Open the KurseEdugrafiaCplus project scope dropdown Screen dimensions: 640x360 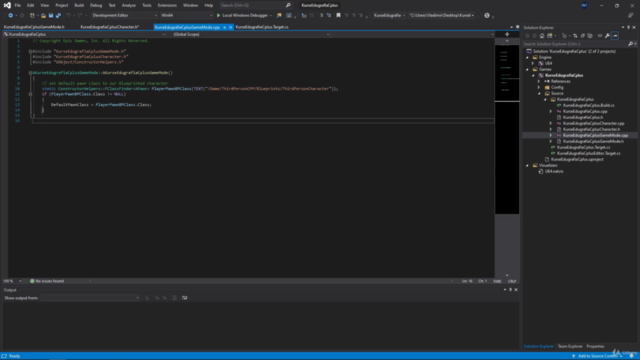(x=84, y=35)
